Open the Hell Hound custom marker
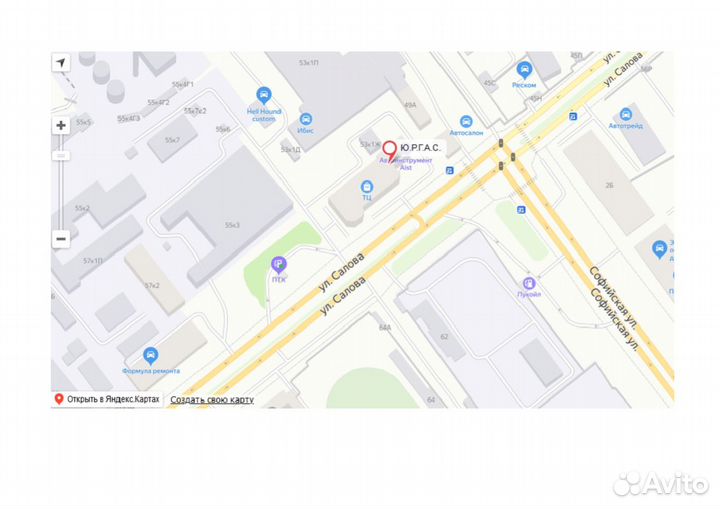The image size is (720, 509). 264,96
